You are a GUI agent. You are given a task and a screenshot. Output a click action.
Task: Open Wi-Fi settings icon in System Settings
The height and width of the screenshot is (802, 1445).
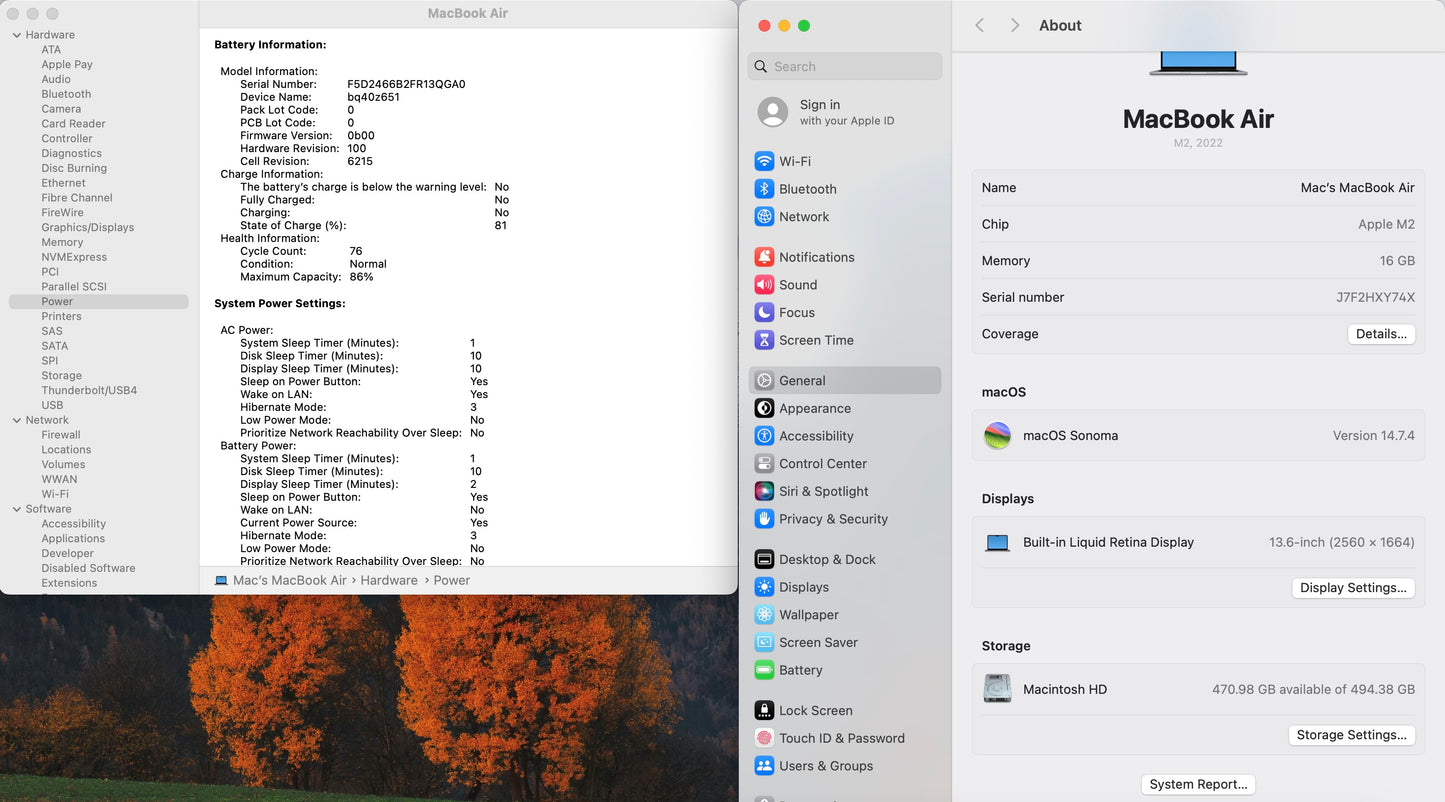click(764, 161)
